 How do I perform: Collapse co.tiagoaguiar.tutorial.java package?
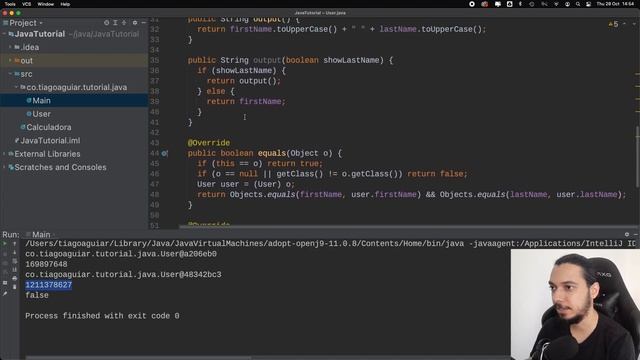click(16, 87)
